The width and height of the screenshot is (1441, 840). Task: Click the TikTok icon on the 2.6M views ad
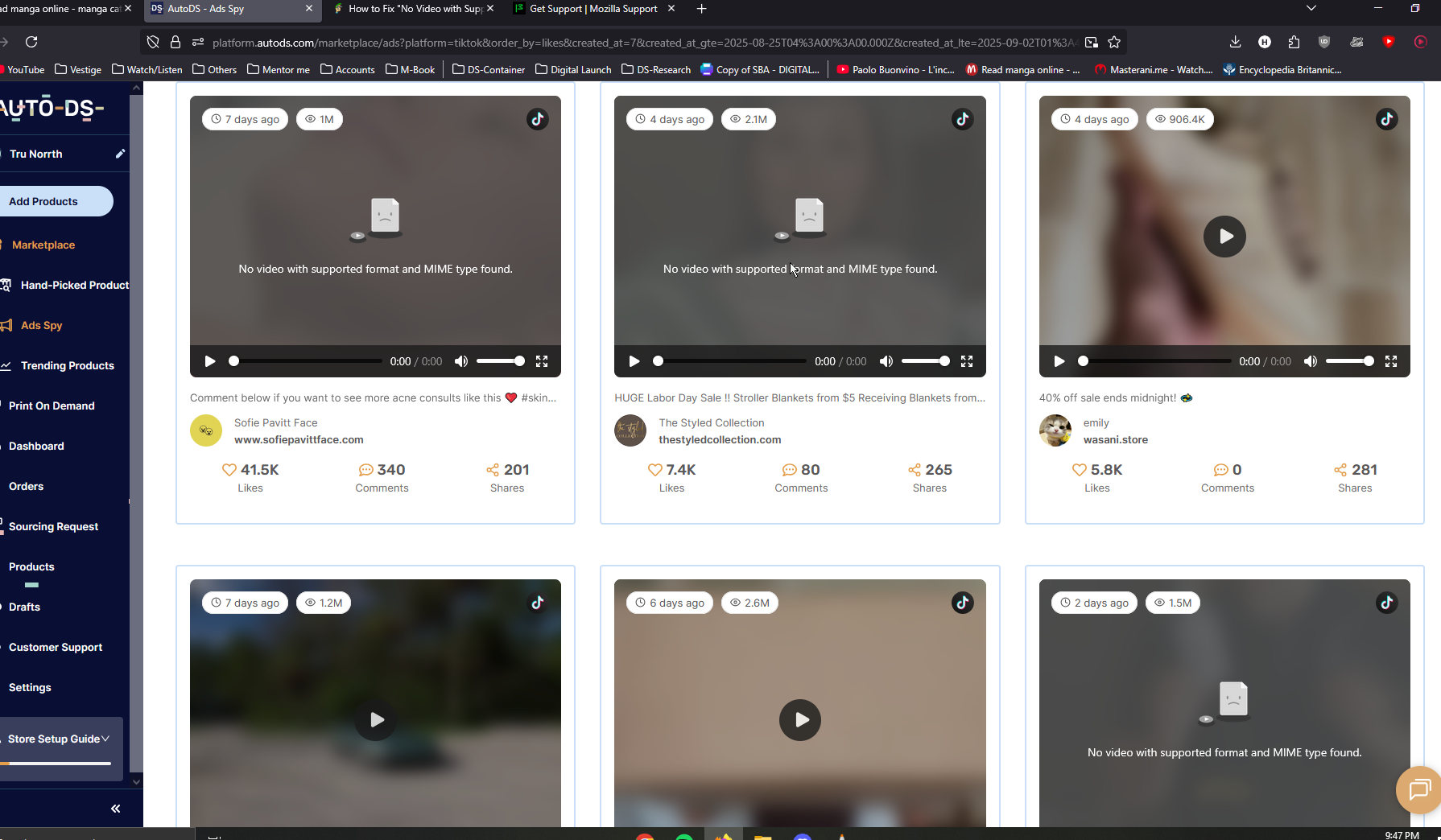click(963, 603)
